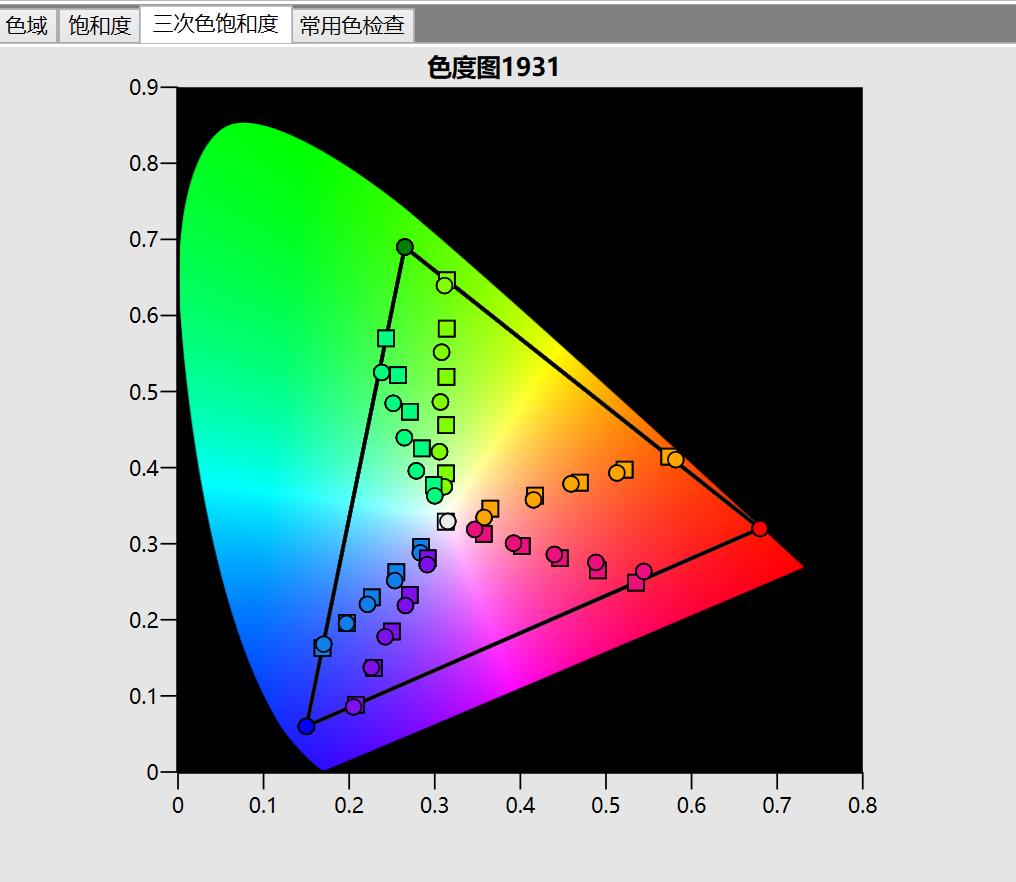Image resolution: width=1016 pixels, height=882 pixels.
Task: Open the 饱和度 tab
Action: [x=100, y=25]
